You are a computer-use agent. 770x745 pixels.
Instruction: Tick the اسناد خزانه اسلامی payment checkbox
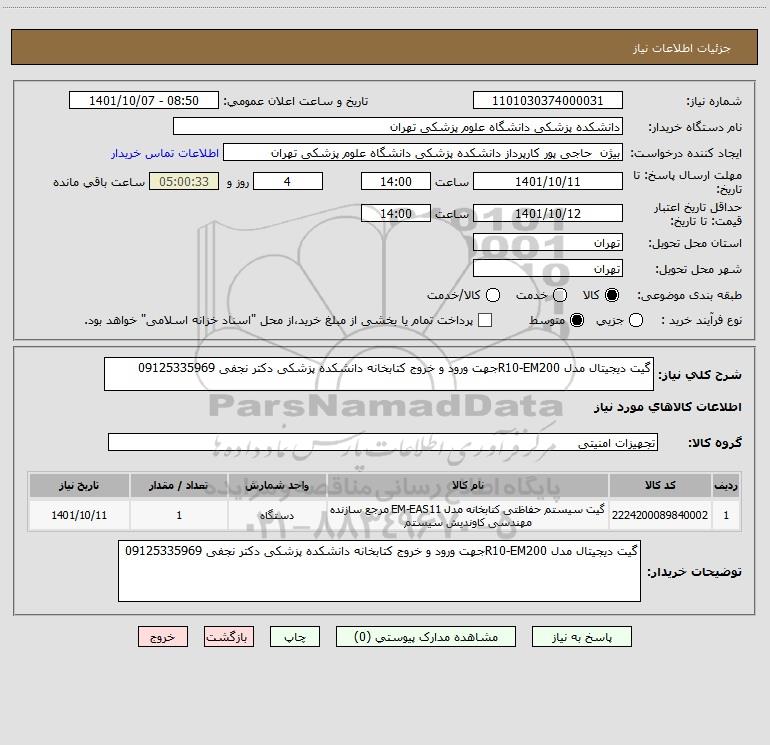tap(485, 320)
